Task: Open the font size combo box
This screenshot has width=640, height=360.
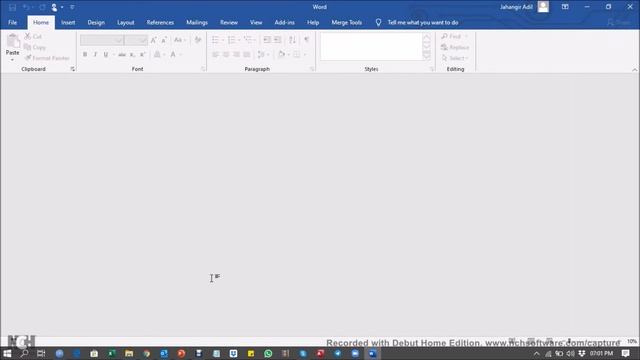Action: pos(136,40)
